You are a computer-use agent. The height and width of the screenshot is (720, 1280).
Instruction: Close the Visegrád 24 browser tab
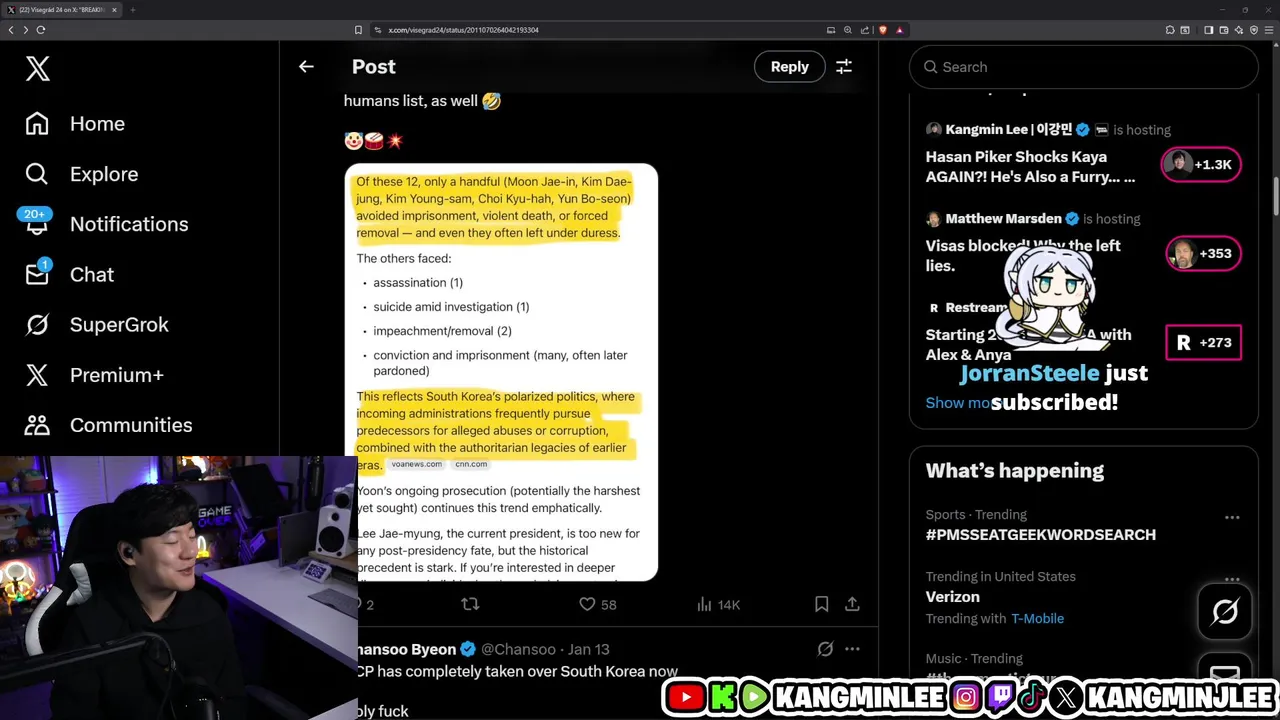(114, 10)
